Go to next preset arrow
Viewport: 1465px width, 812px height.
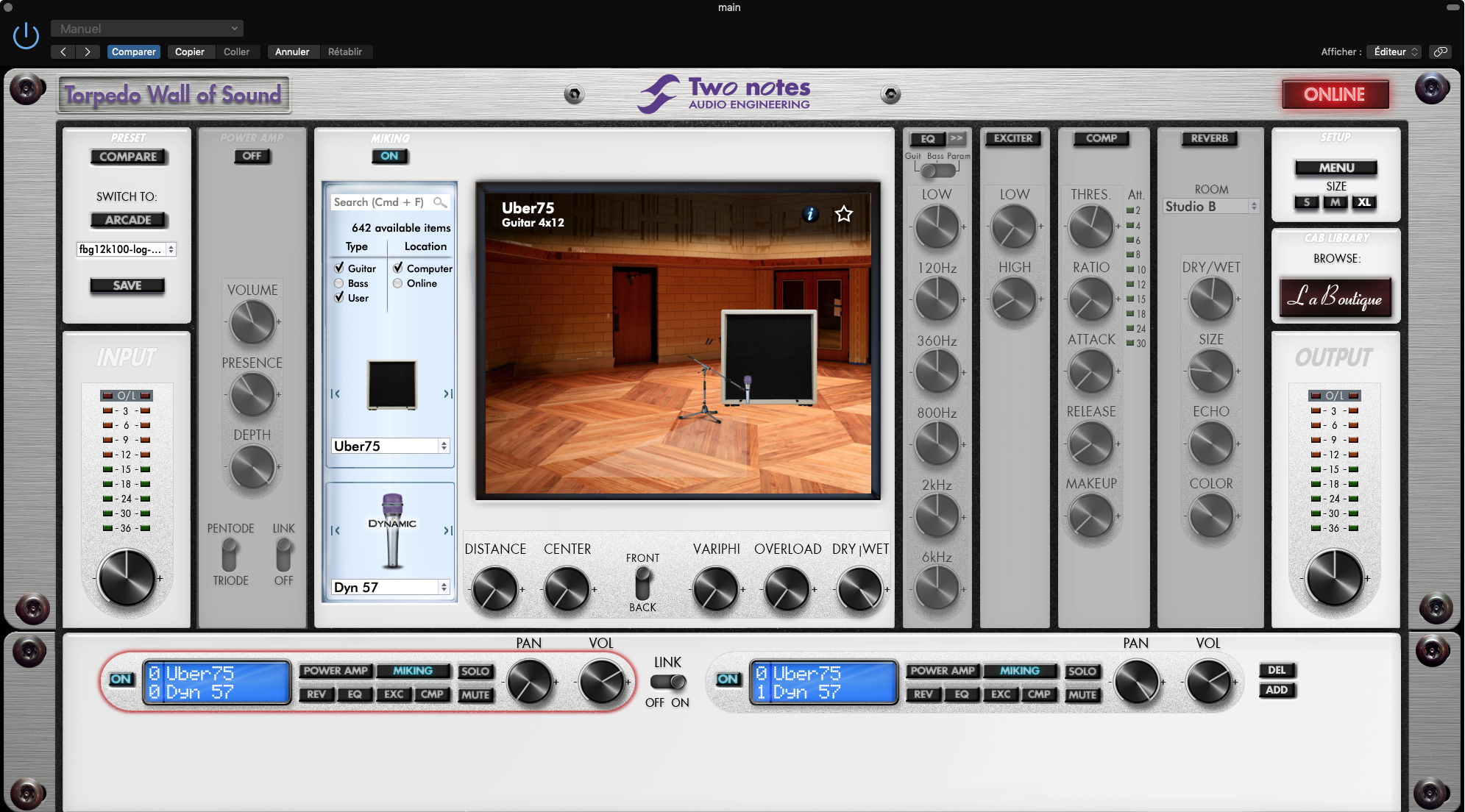click(x=88, y=51)
